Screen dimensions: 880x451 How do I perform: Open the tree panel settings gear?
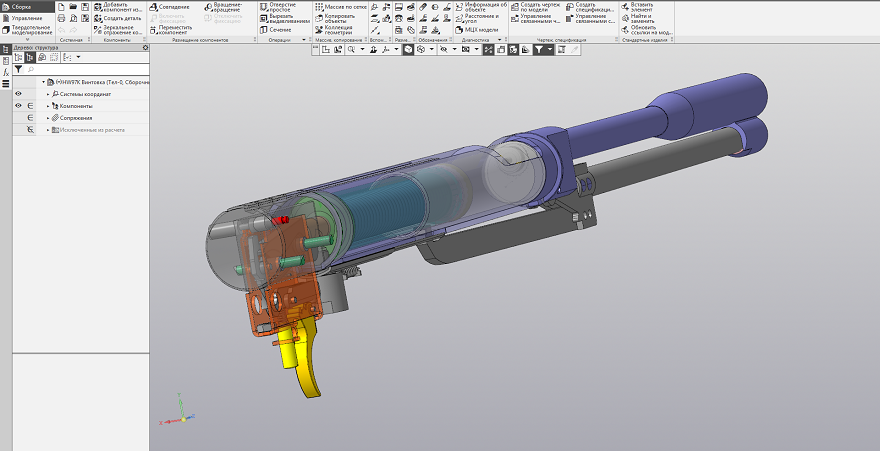point(145,47)
